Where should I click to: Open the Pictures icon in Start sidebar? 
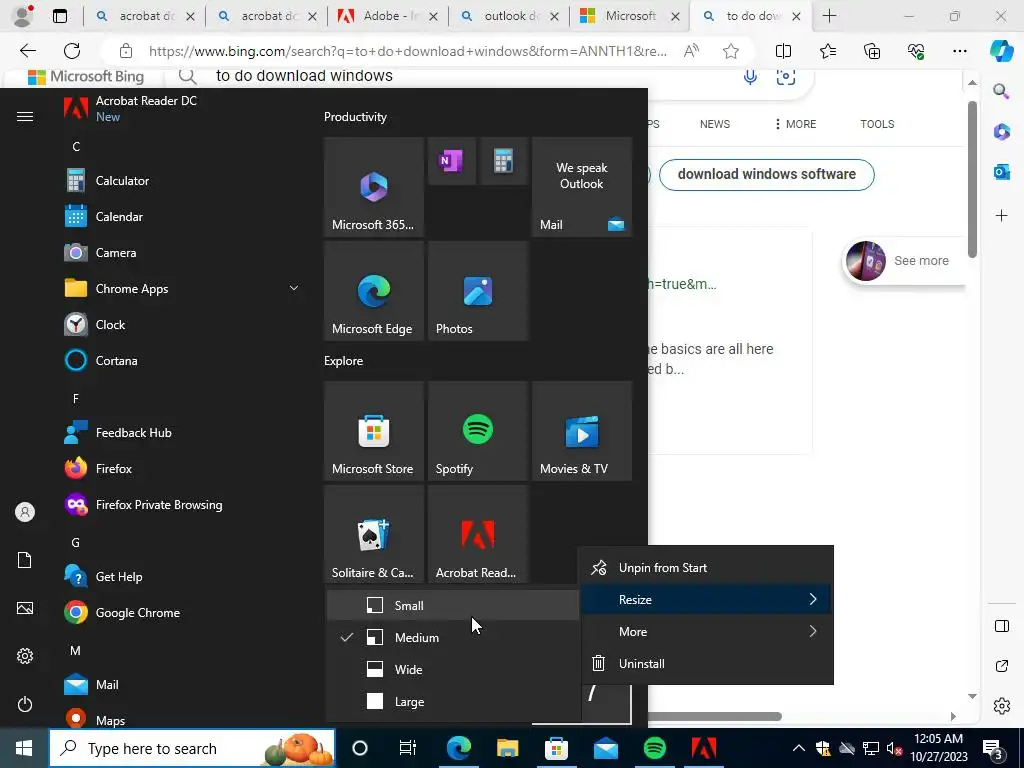[25, 608]
